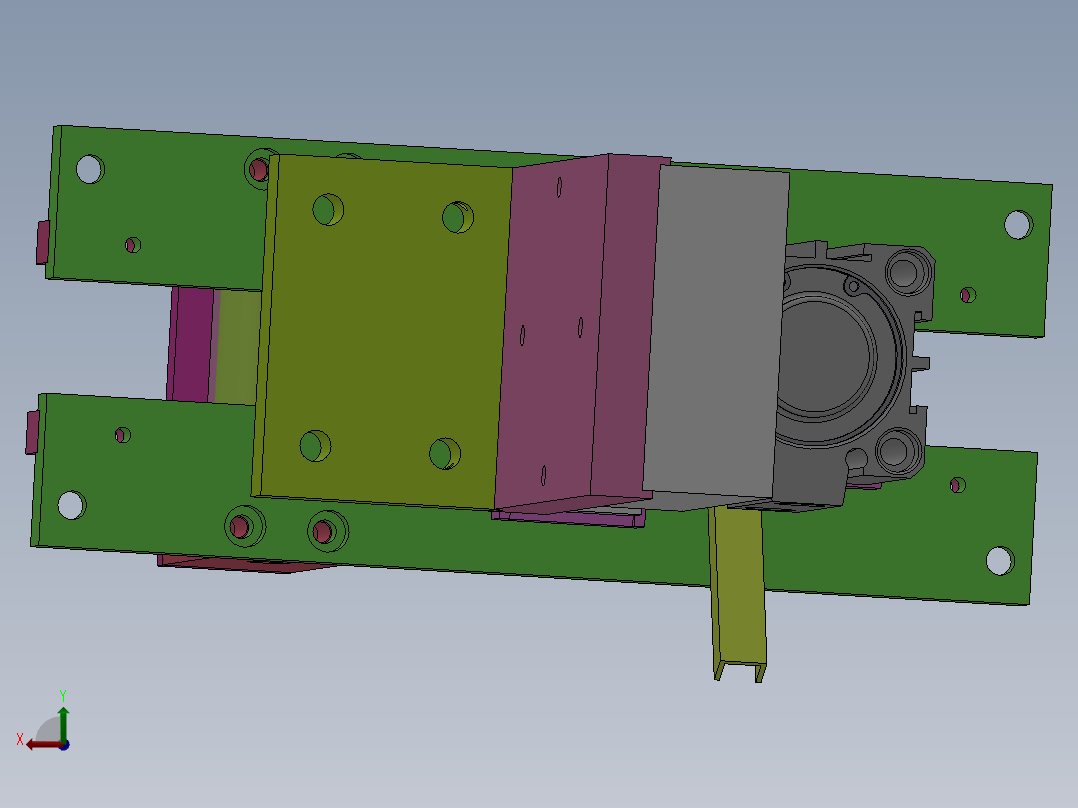Click the top-left hole in the olive plate
The width and height of the screenshot is (1078, 808).
click(328, 210)
